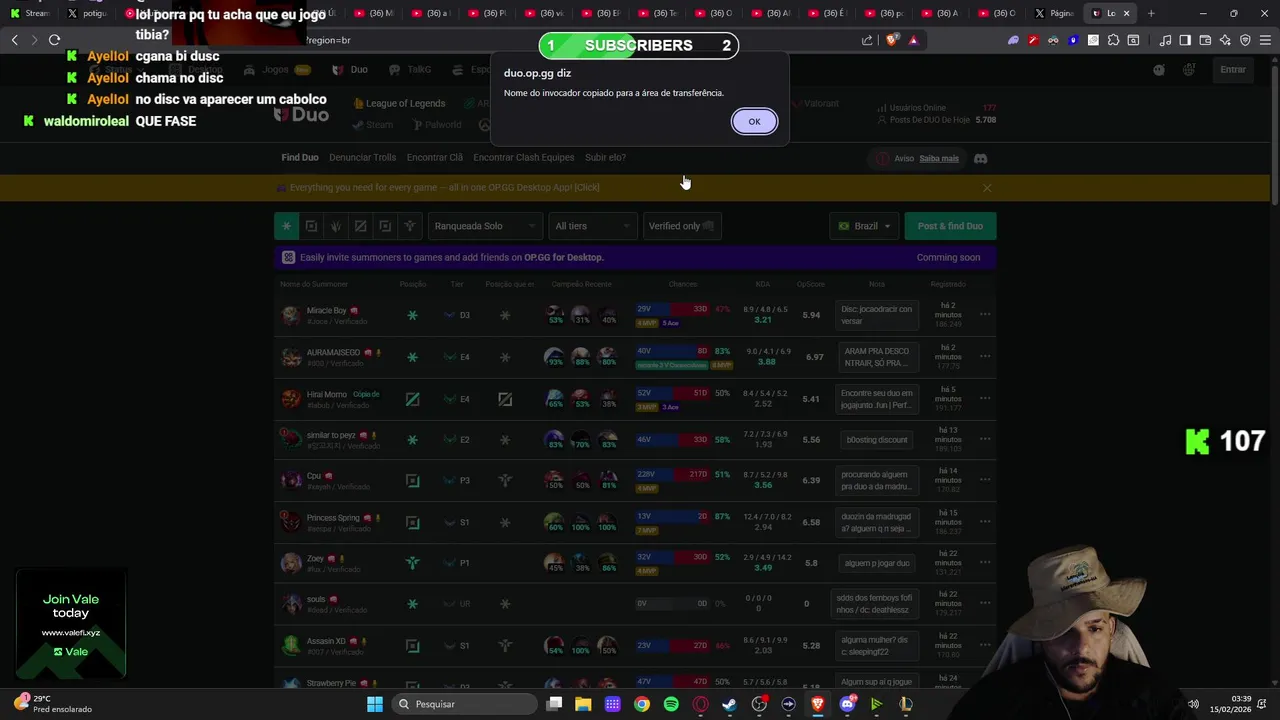This screenshot has width=1280, height=720.
Task: Click the Post & find Duo button
Action: (950, 226)
